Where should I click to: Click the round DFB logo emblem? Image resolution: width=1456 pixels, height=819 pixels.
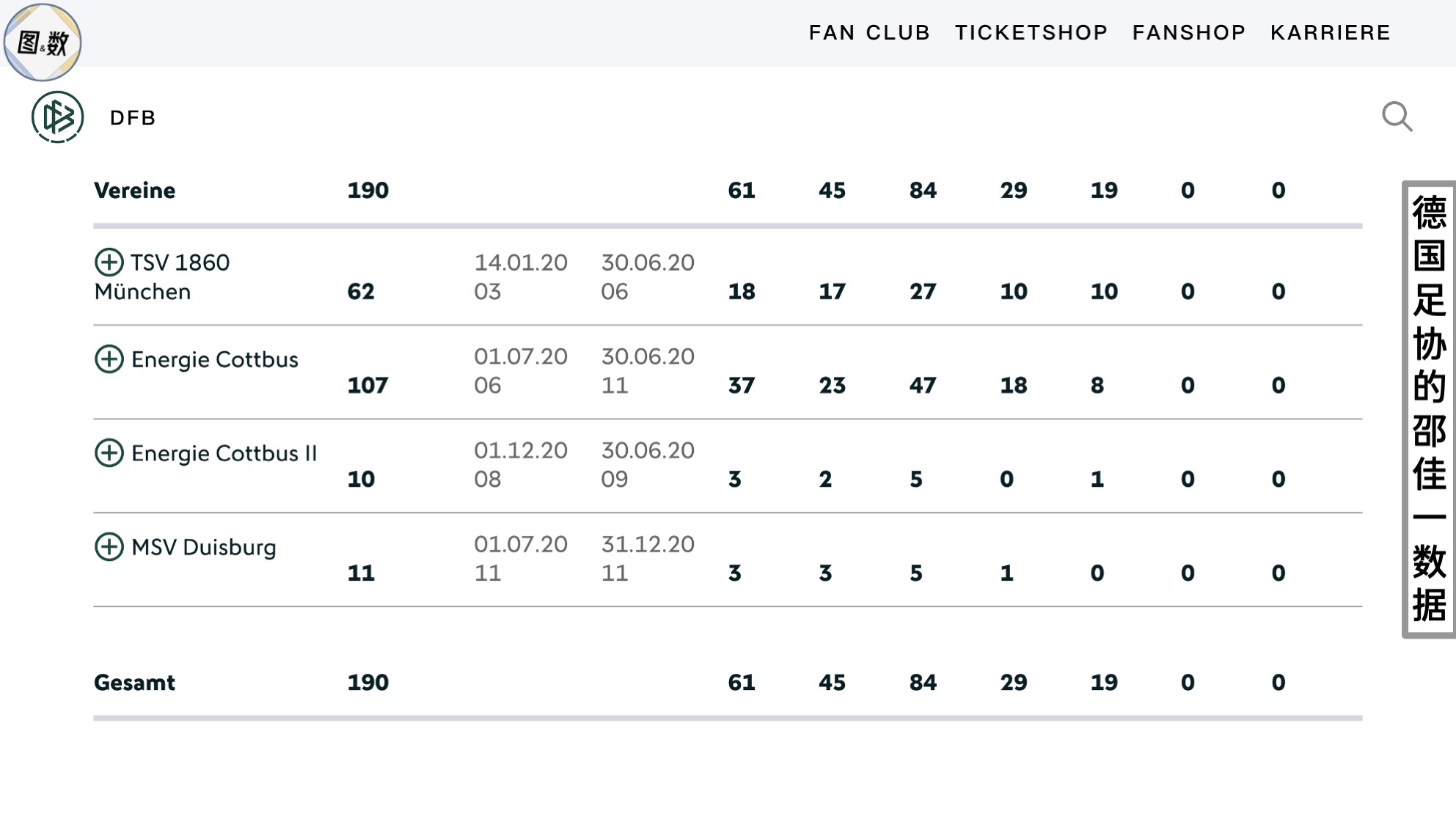coord(57,117)
